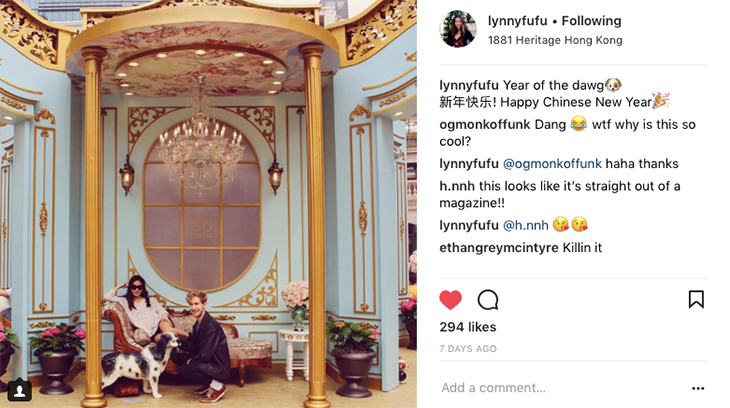
Task: Open h.nnh commenter profile
Action: tap(457, 186)
